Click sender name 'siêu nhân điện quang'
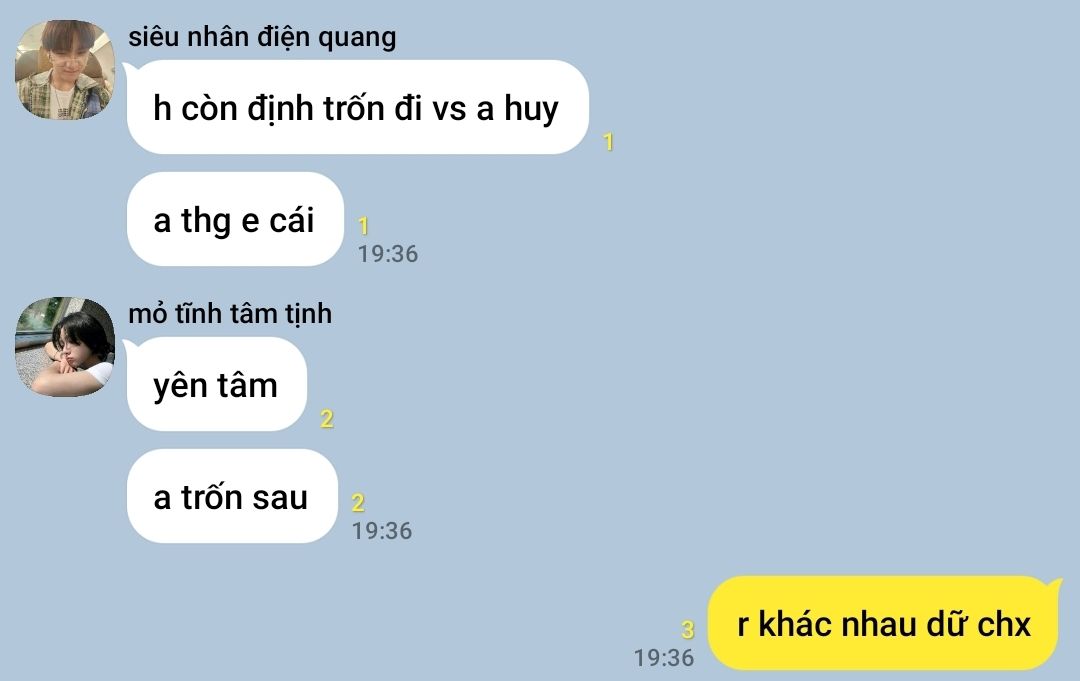Viewport: 1080px width, 681px height. point(262,37)
